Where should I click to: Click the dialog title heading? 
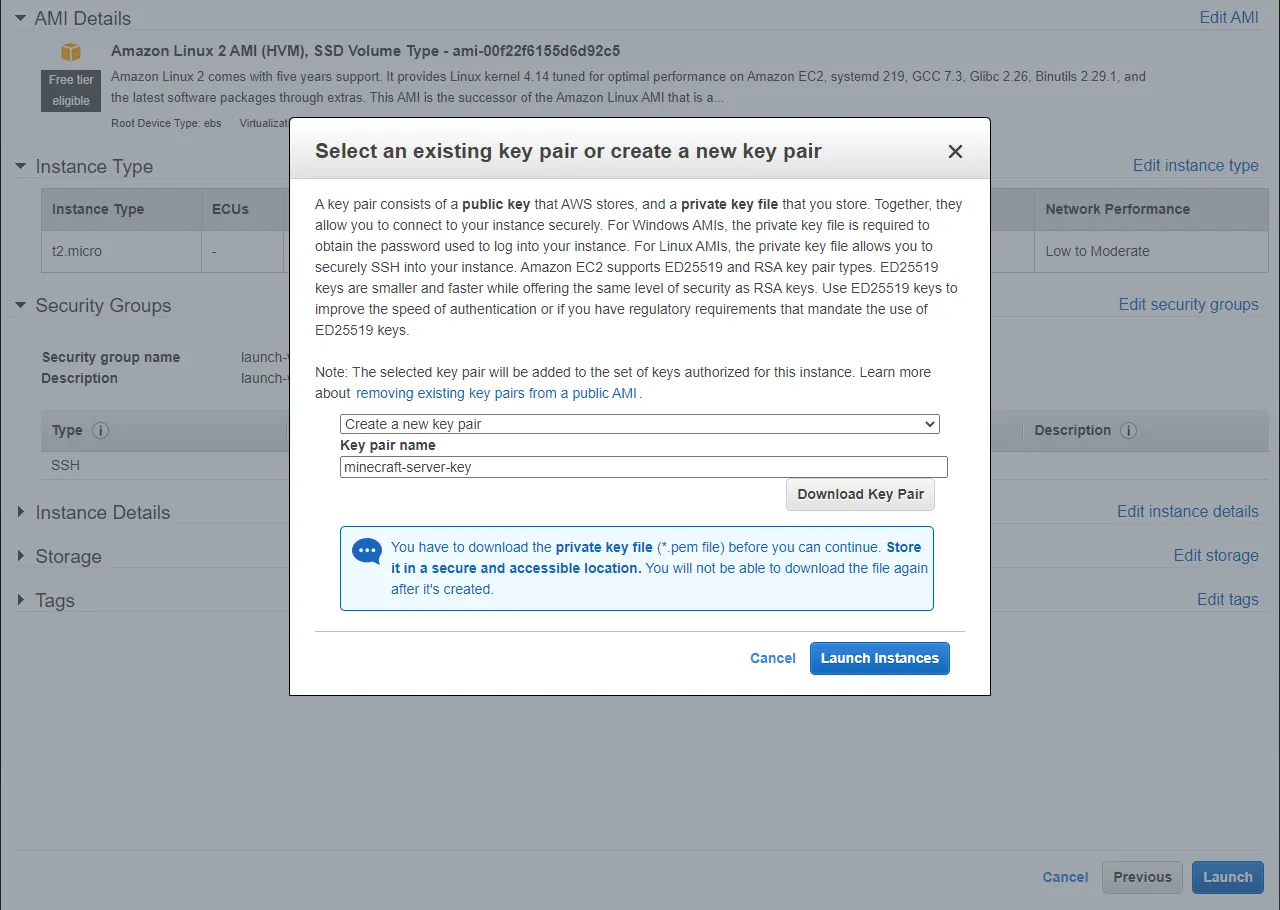pos(568,151)
